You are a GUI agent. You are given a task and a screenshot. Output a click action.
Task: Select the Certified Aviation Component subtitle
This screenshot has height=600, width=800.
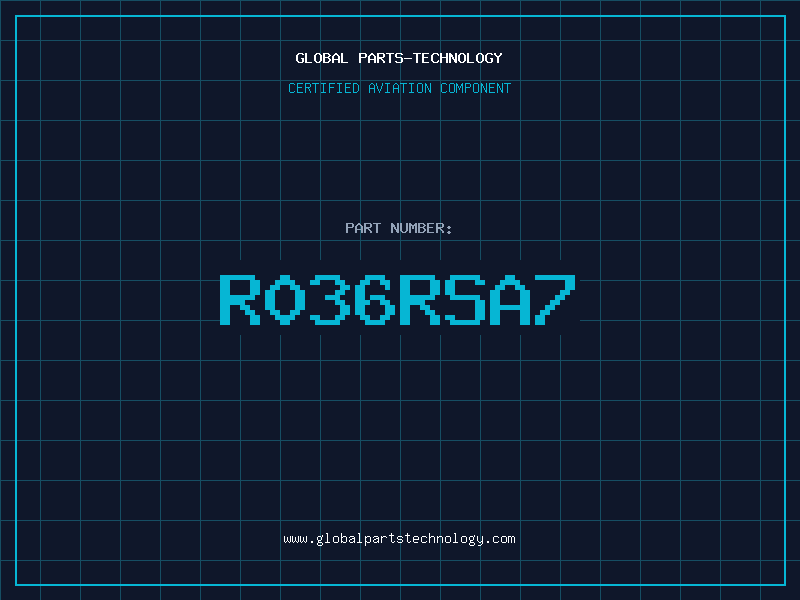(399, 88)
